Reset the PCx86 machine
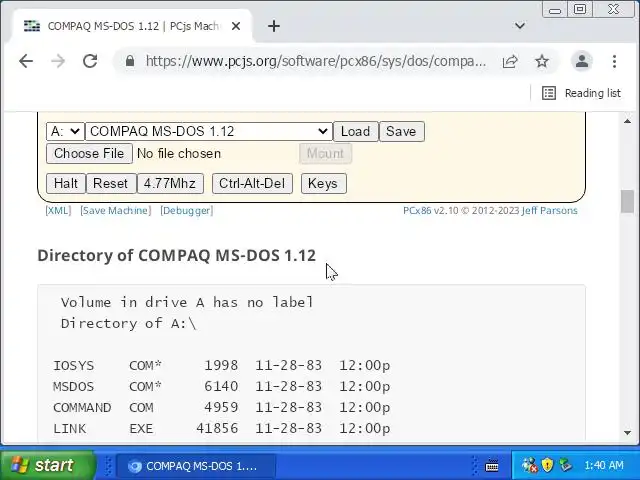The width and height of the screenshot is (640, 480). pos(111,183)
